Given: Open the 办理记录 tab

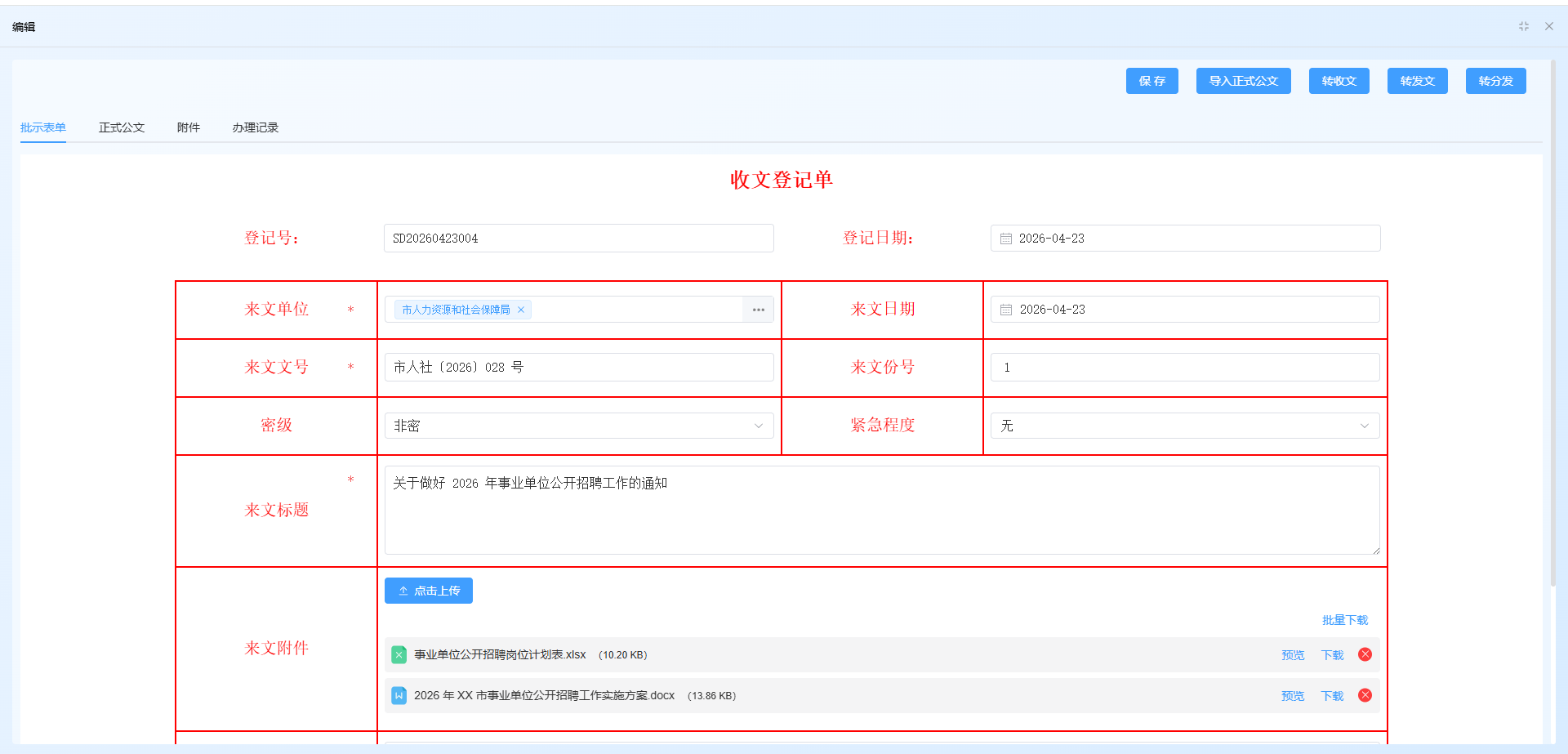Looking at the screenshot, I should (256, 127).
